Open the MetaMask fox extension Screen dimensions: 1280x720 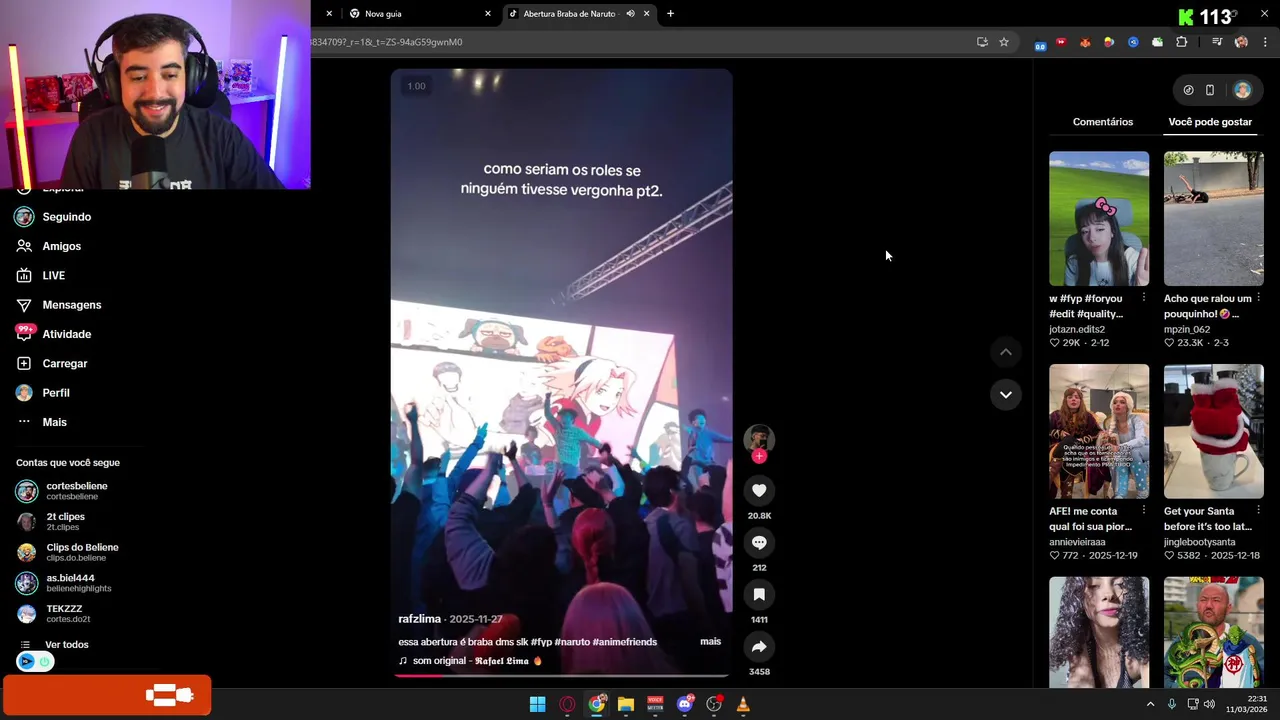point(1085,42)
